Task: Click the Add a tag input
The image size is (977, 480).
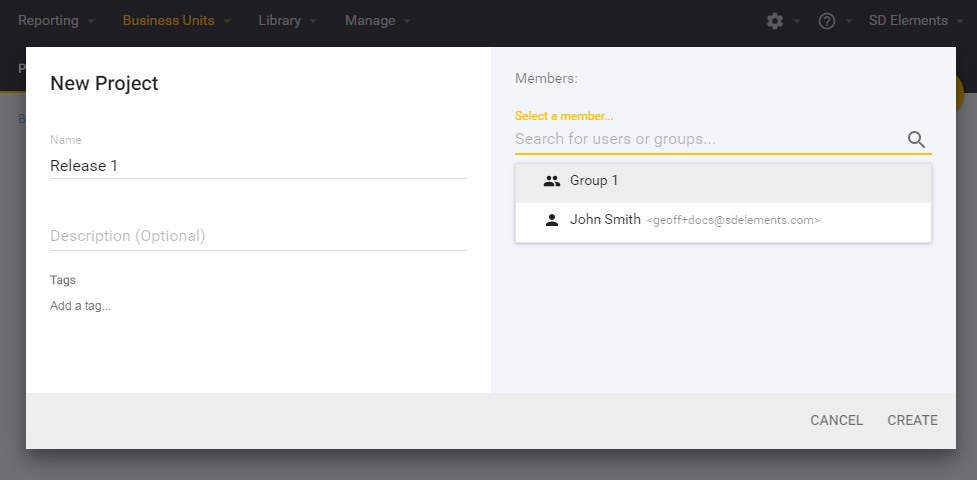Action: 81,306
